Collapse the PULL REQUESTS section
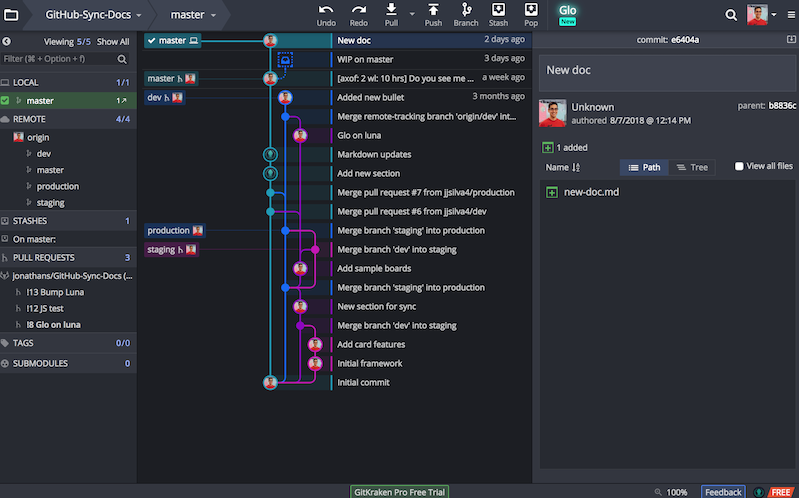This screenshot has height=498, width=800. click(x=68, y=258)
